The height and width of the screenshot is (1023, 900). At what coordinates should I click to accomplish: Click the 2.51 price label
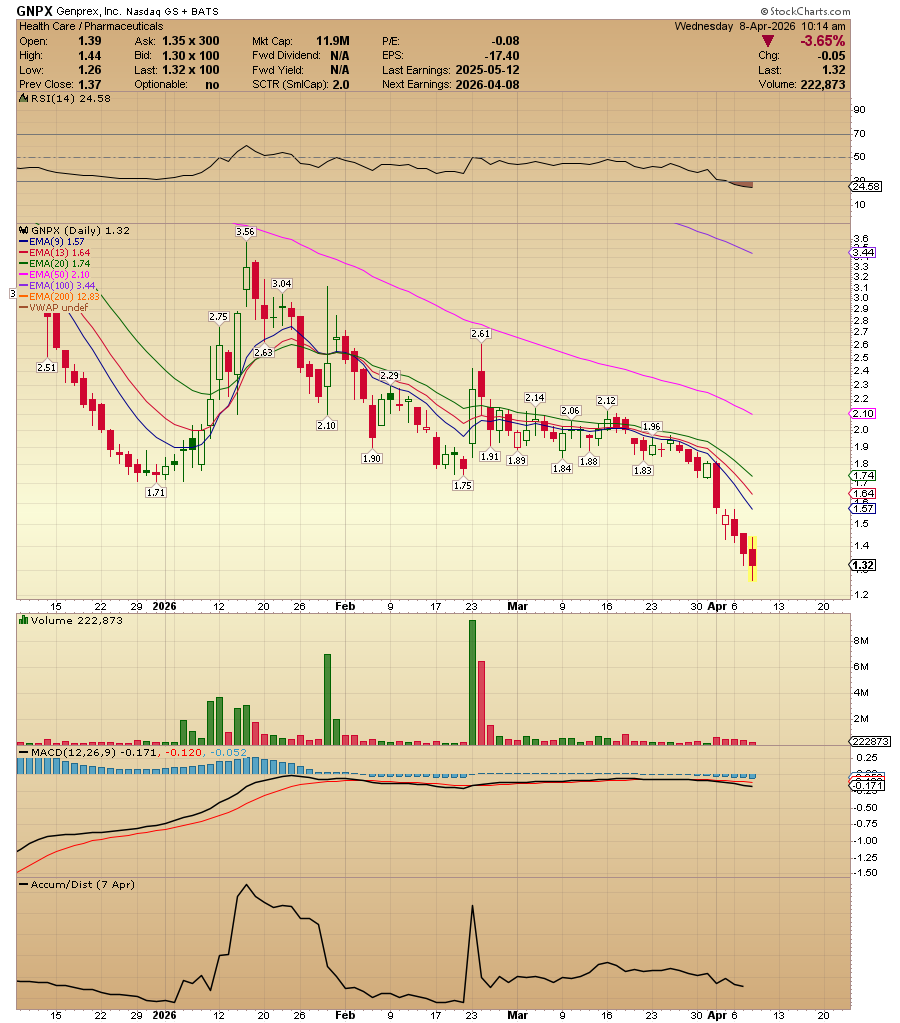click(47, 367)
